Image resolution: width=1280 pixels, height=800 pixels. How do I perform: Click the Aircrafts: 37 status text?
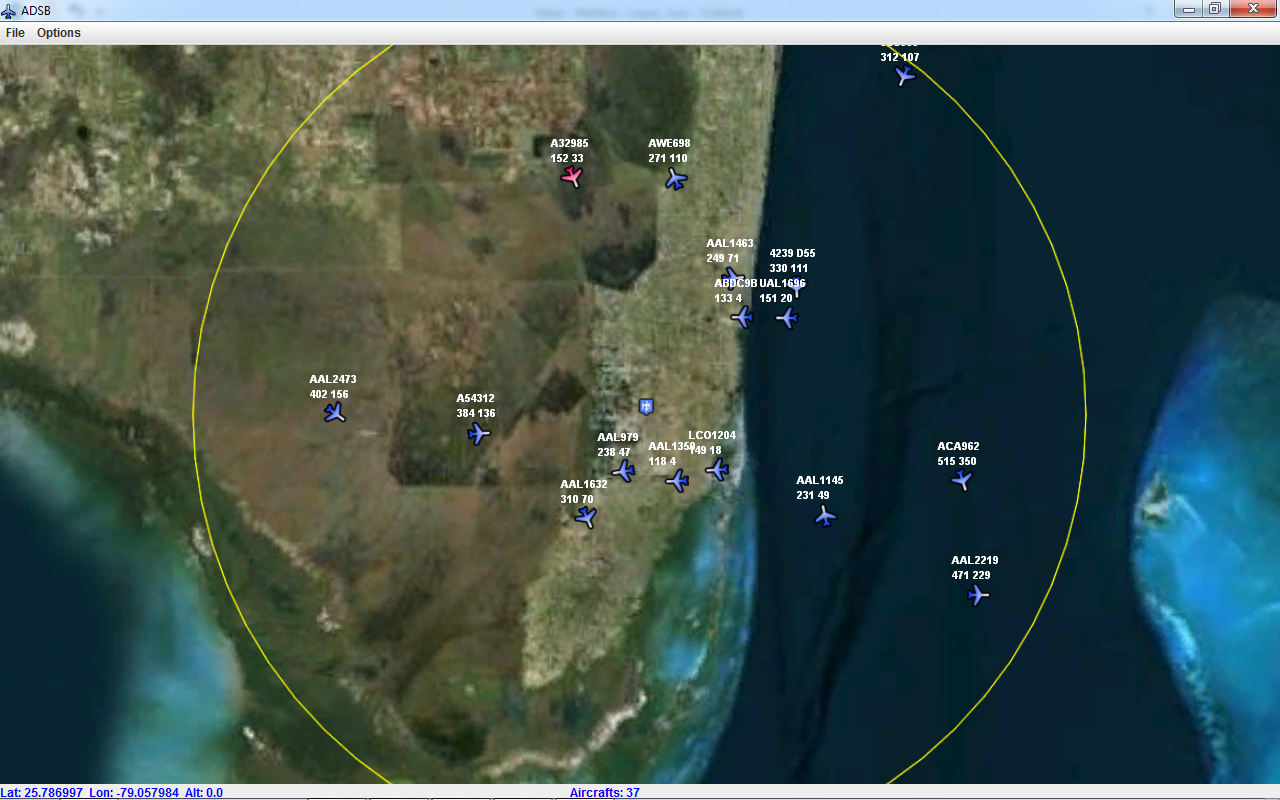tap(604, 793)
